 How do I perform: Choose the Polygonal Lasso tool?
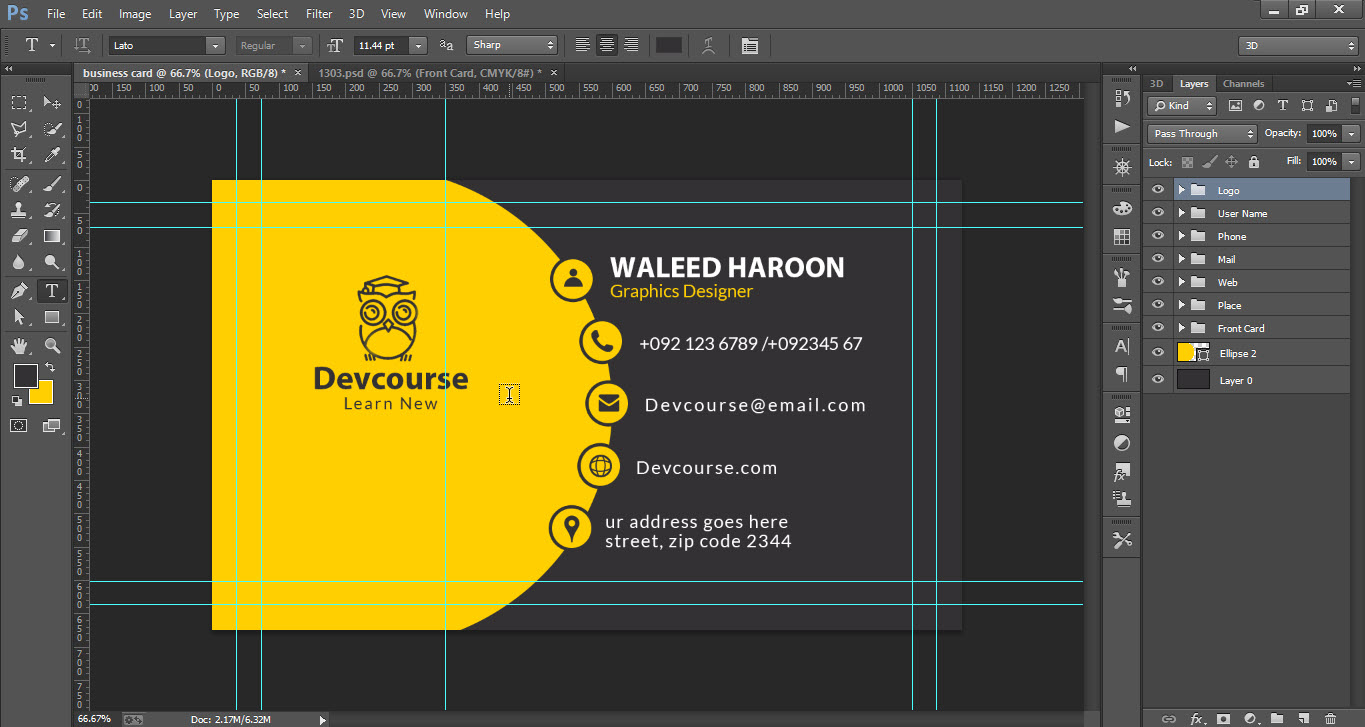19,129
